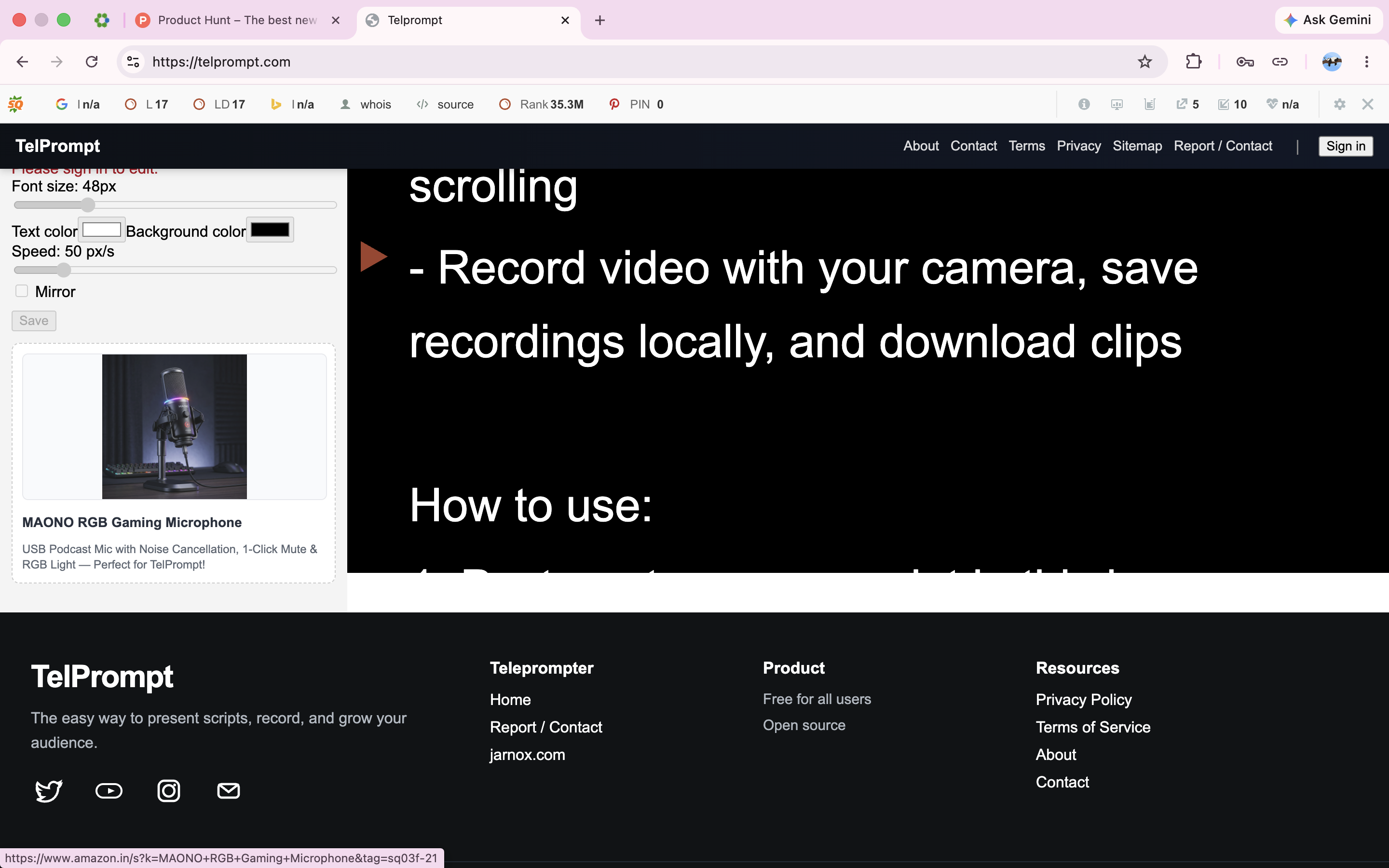Open Privacy in the top navigation

[x=1078, y=146]
